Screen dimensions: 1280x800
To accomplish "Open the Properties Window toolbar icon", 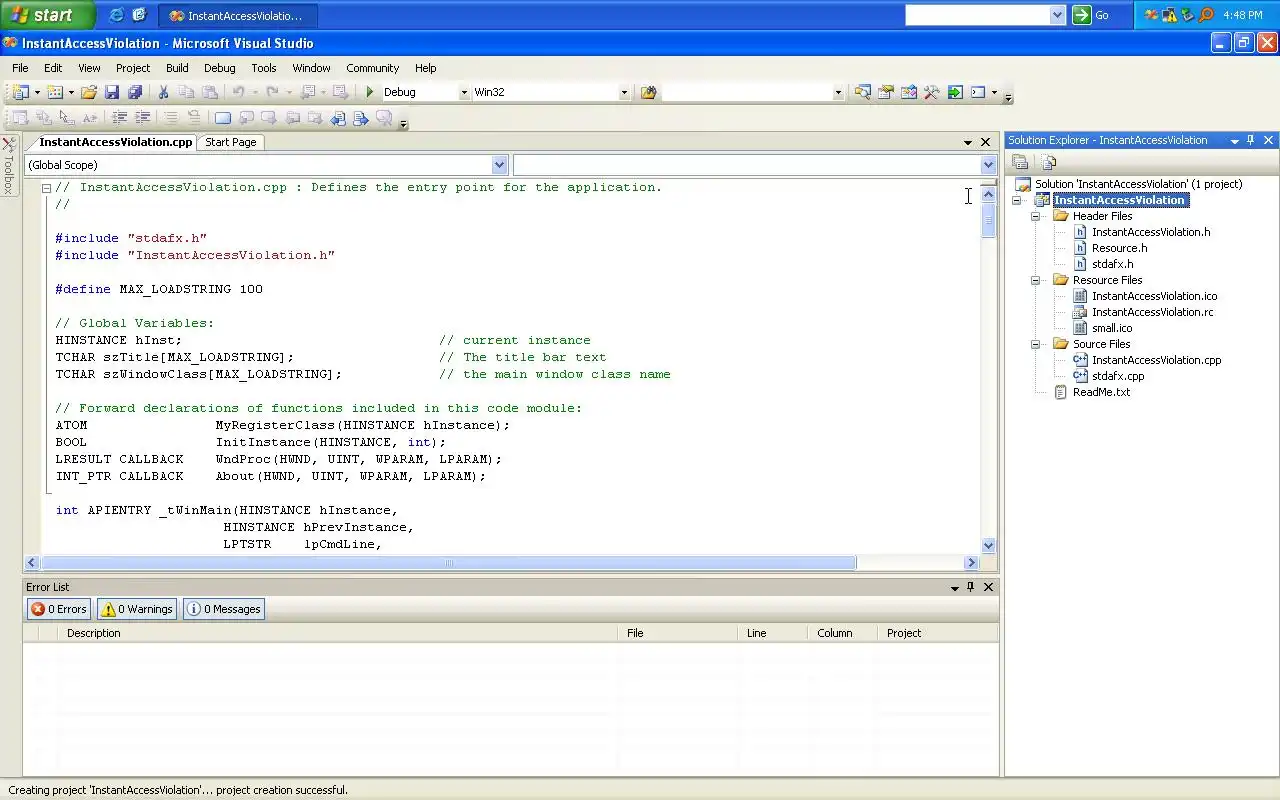I will tap(886, 92).
